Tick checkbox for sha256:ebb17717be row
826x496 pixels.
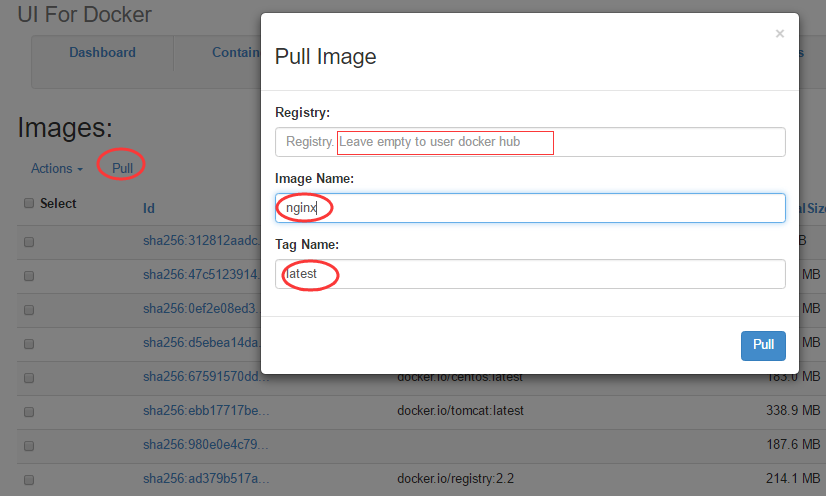(29, 412)
